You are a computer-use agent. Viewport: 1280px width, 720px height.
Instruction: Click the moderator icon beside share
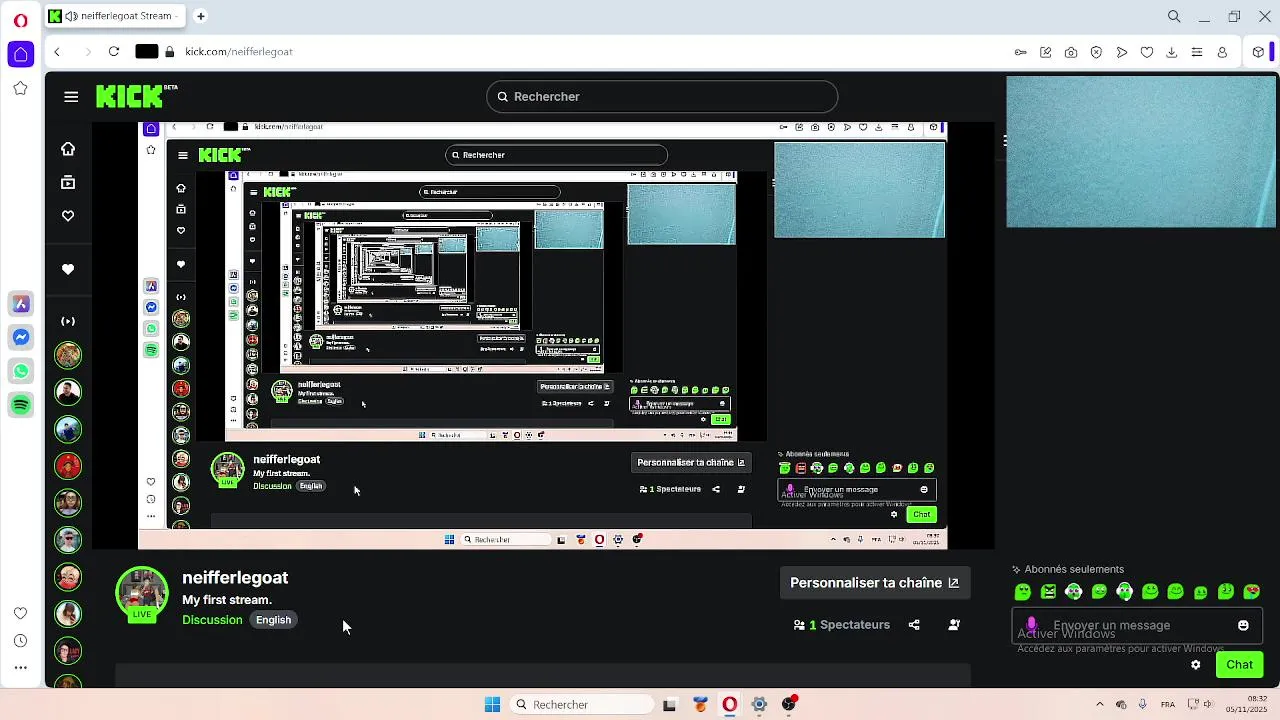954,625
